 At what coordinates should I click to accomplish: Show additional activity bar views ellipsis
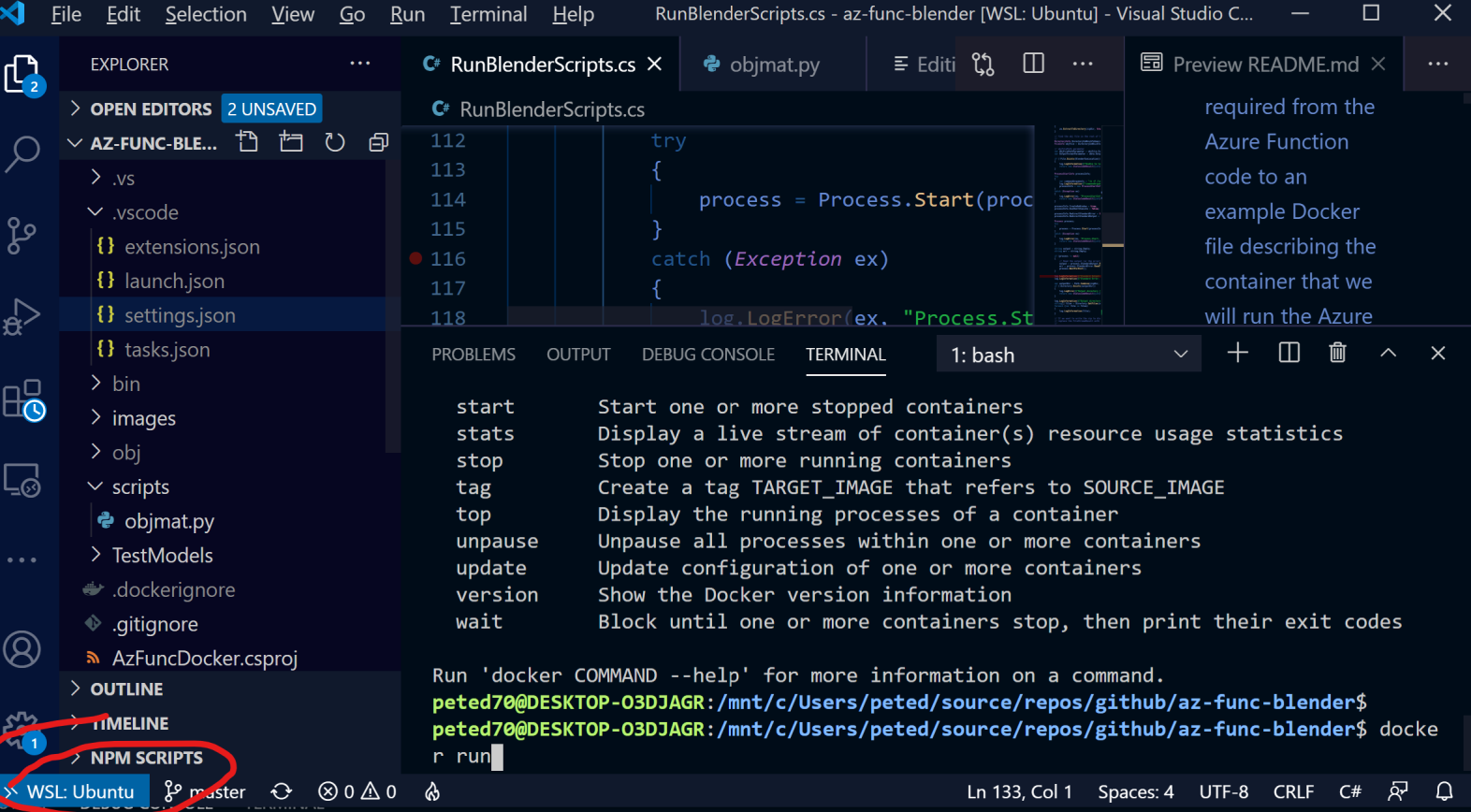click(22, 560)
